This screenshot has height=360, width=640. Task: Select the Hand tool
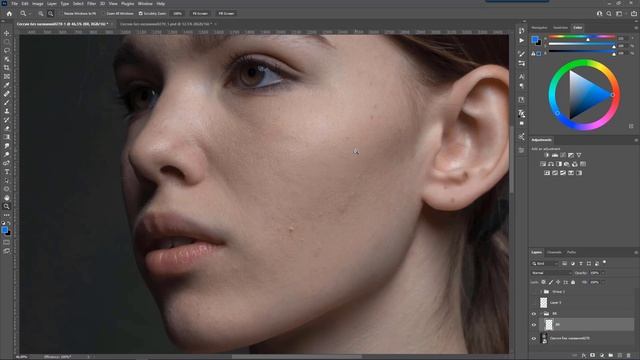tap(7, 198)
